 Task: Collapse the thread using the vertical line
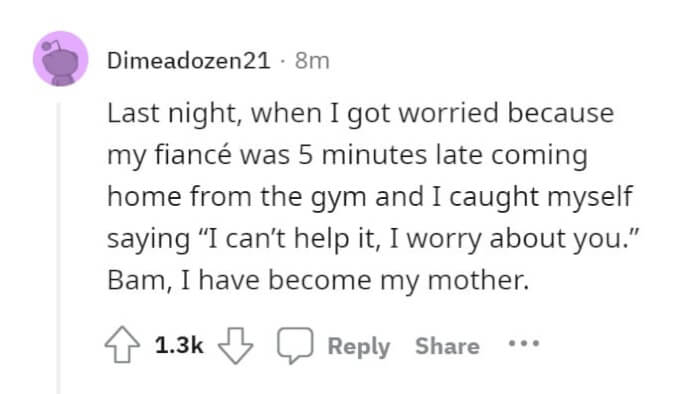pyautogui.click(x=58, y=248)
